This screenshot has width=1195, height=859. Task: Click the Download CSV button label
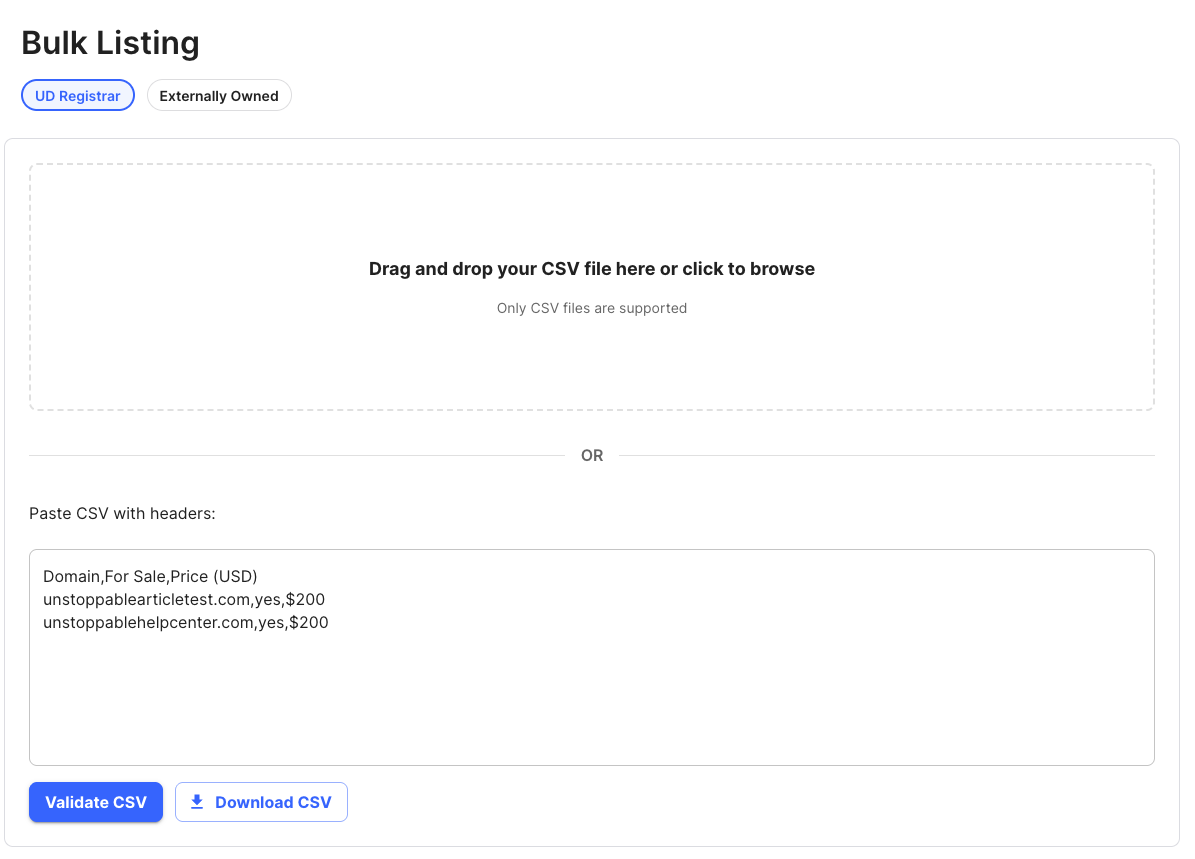pos(273,802)
